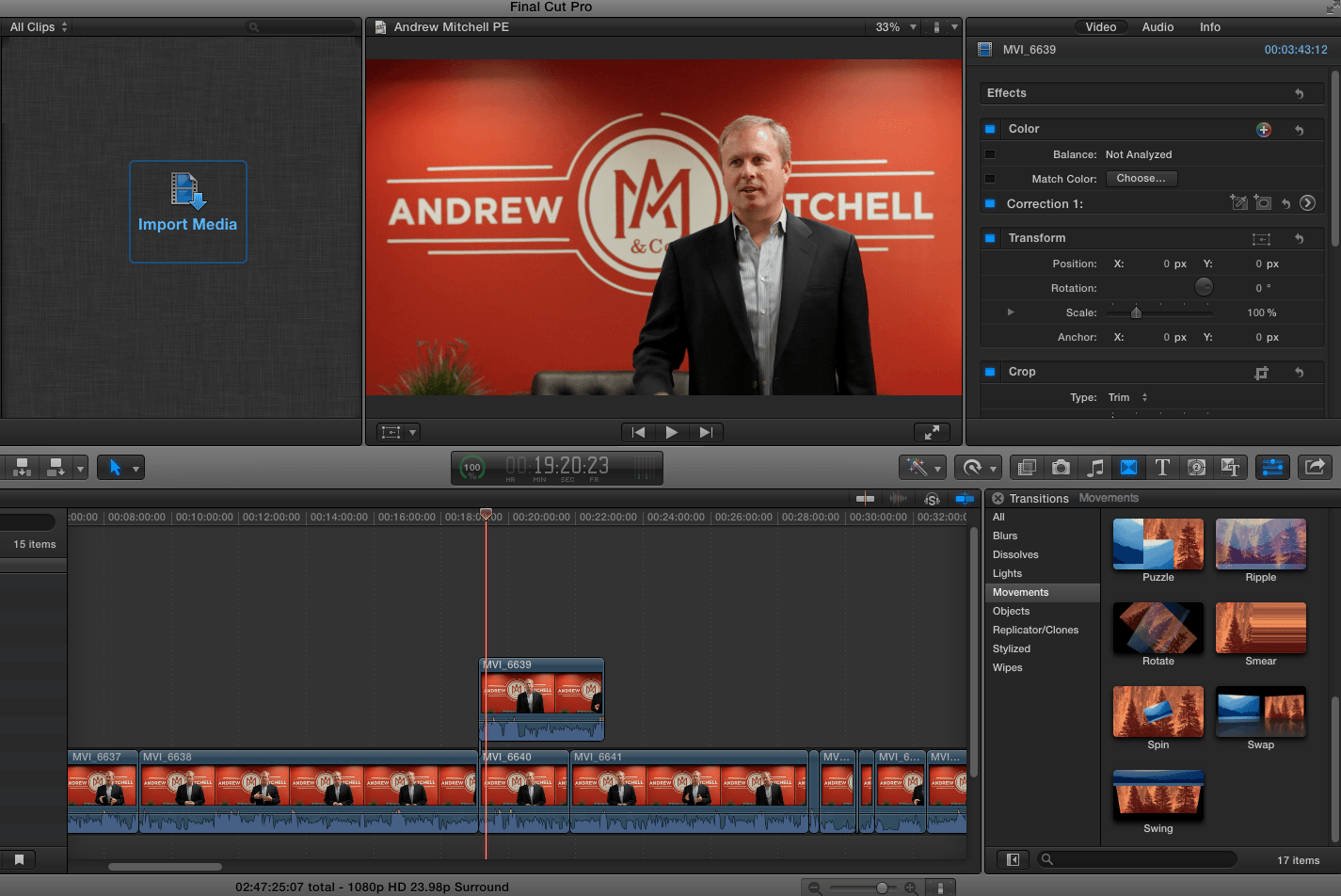This screenshot has width=1341, height=896.
Task: Open the viewer zoom 33% dropdown
Action: point(896,27)
